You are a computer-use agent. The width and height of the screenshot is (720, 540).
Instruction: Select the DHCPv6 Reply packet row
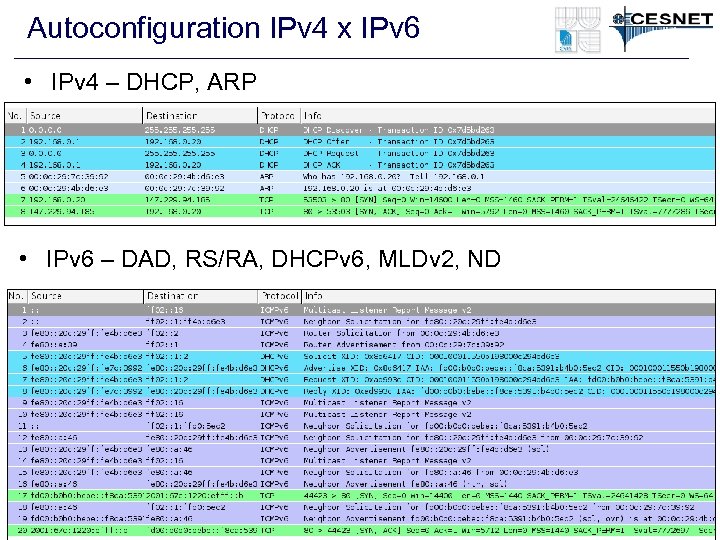click(x=361, y=391)
